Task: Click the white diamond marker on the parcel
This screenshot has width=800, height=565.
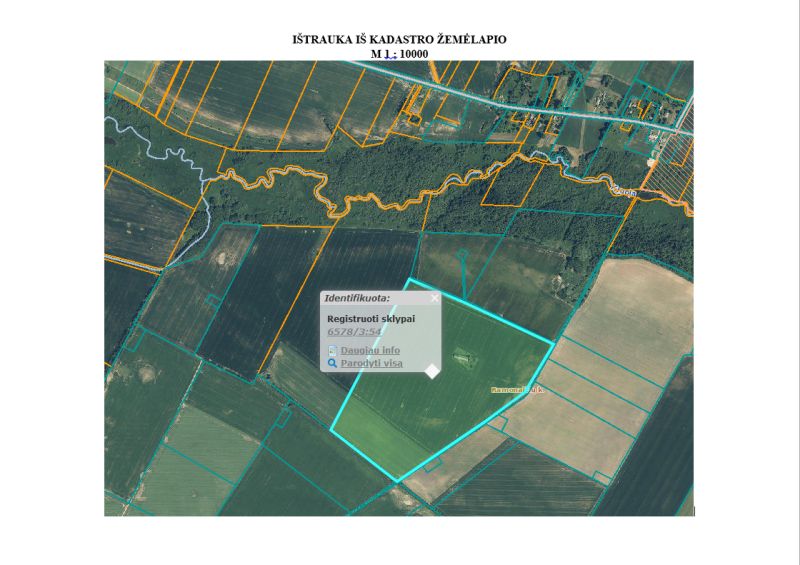Action: [x=432, y=372]
